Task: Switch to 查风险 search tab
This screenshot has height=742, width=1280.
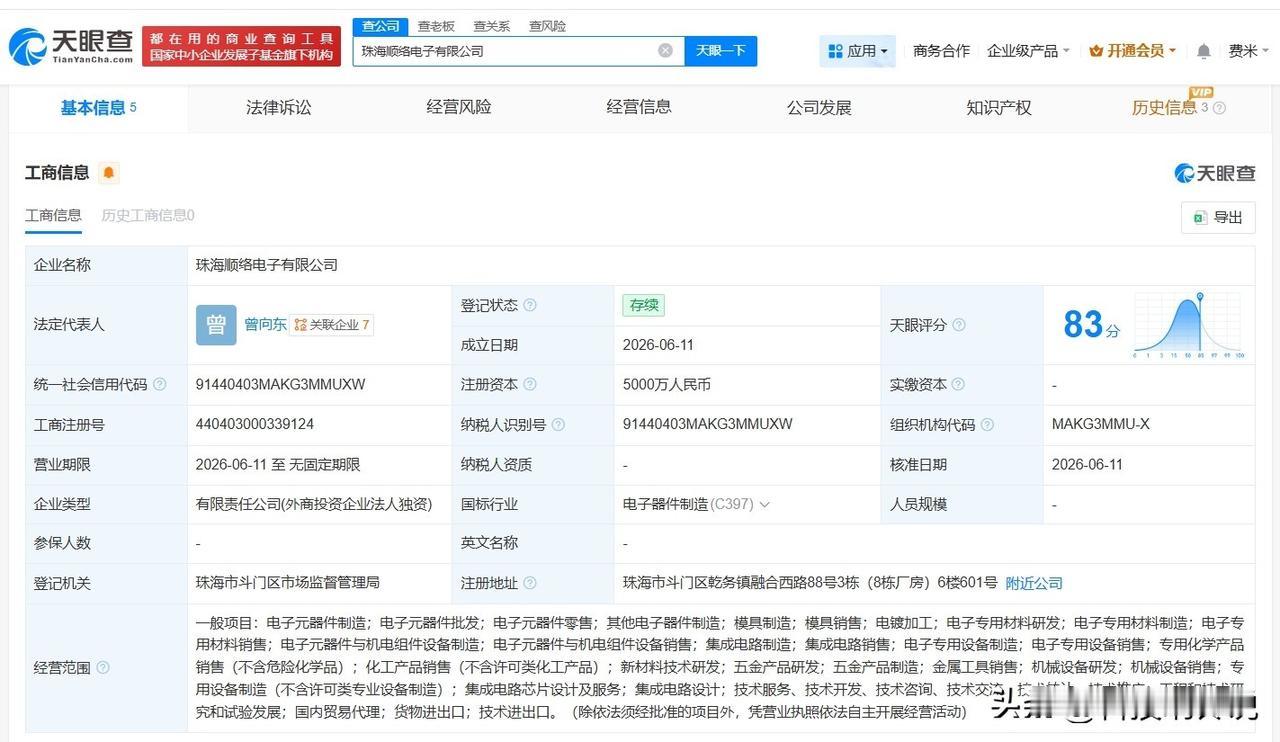Action: [547, 26]
